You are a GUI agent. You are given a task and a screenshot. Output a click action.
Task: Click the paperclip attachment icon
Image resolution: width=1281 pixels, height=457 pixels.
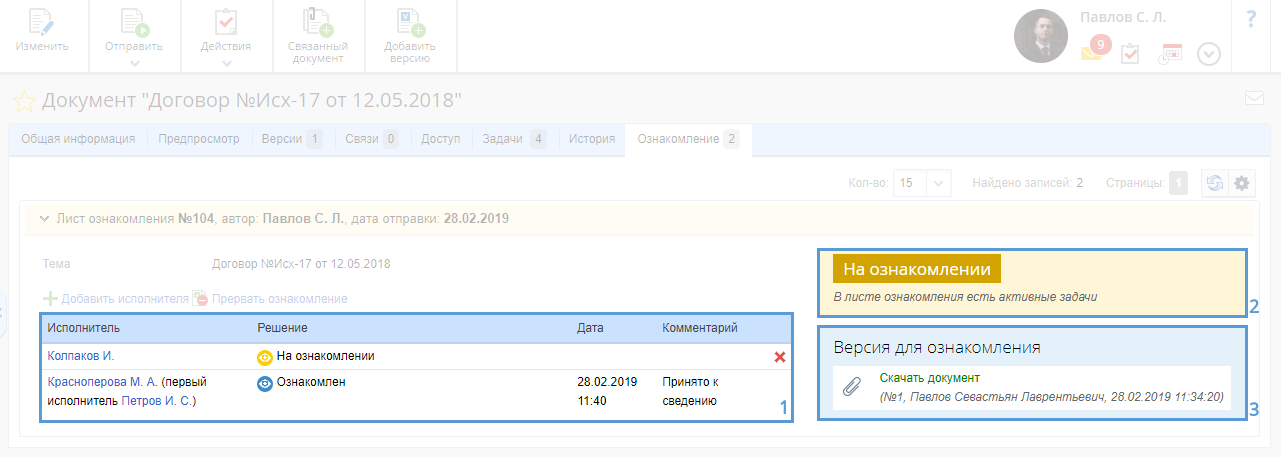coord(853,388)
